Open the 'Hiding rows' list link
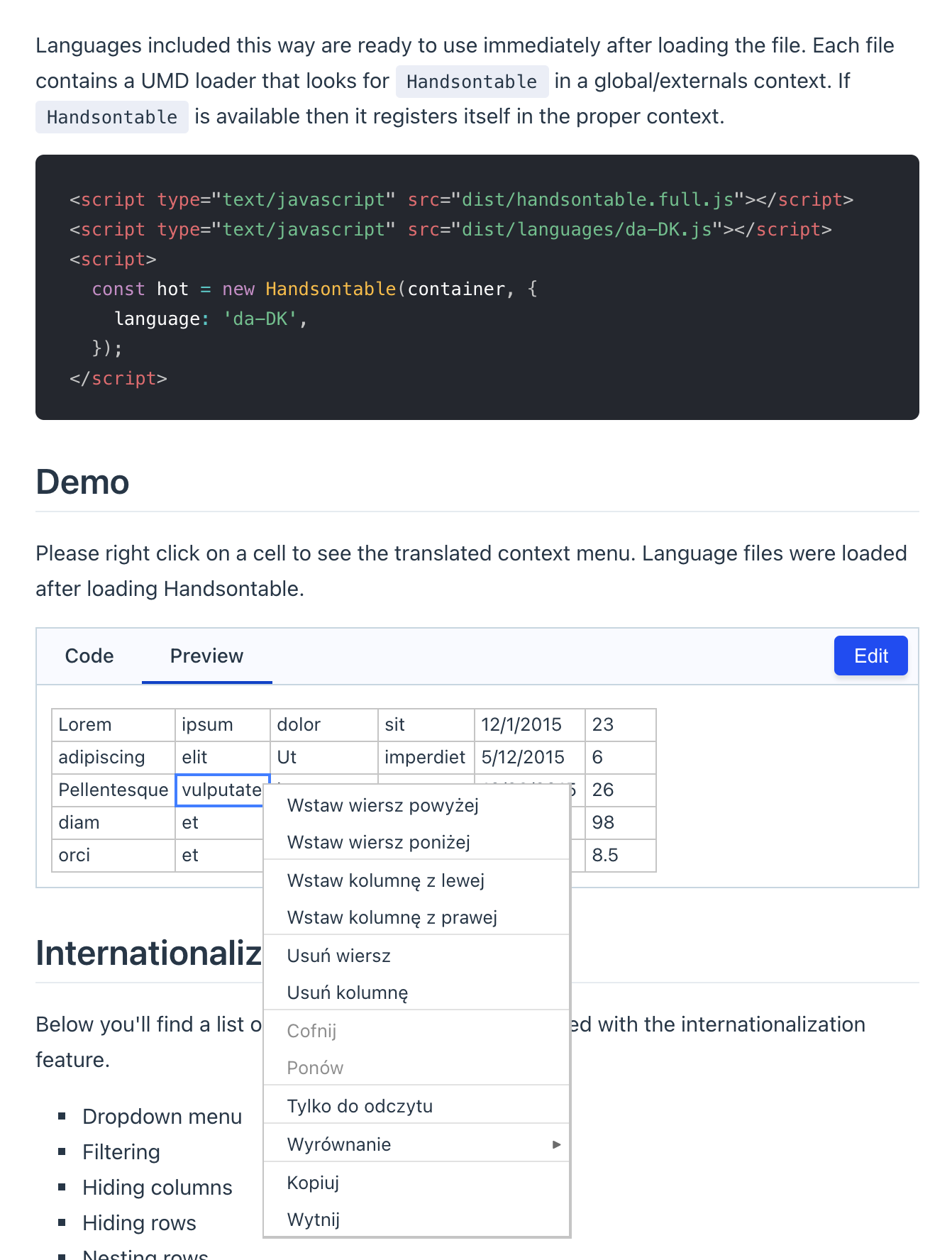 click(x=139, y=1223)
